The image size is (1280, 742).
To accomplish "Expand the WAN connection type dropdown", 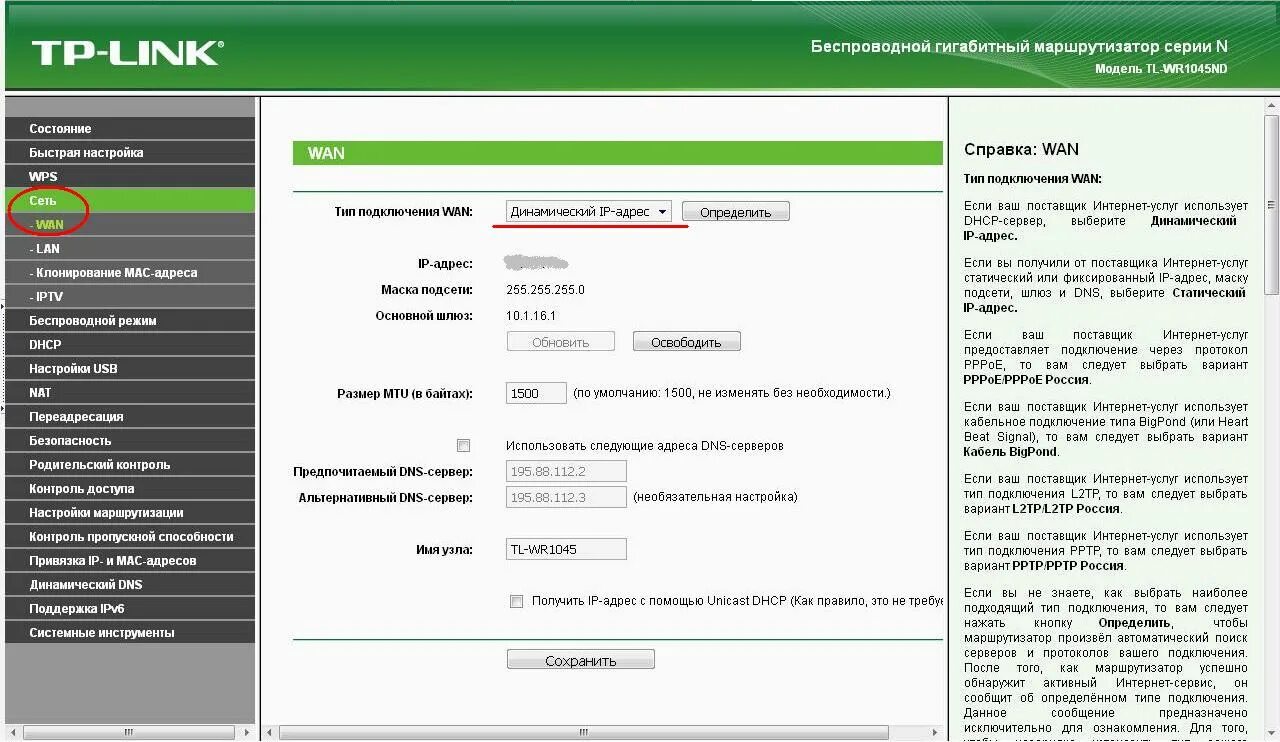I will click(x=589, y=212).
